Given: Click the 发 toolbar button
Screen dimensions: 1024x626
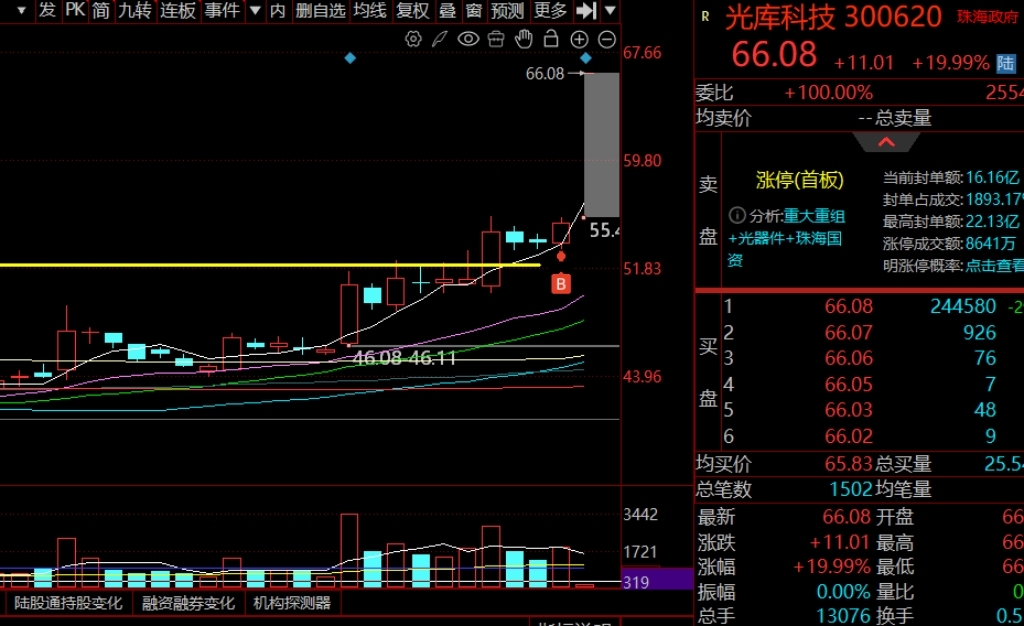Looking at the screenshot, I should click(x=47, y=10).
